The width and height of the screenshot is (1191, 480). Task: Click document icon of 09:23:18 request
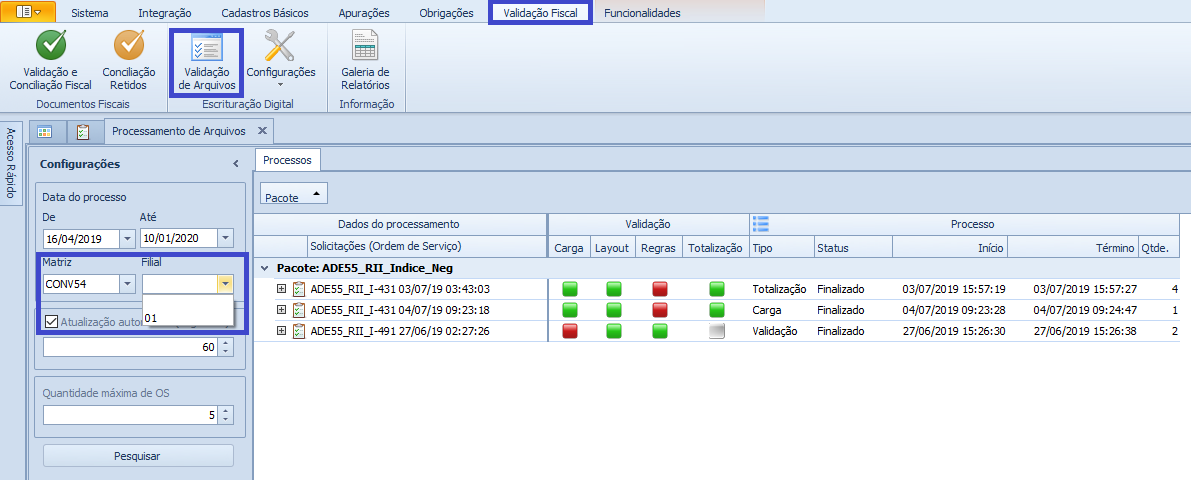(x=299, y=310)
